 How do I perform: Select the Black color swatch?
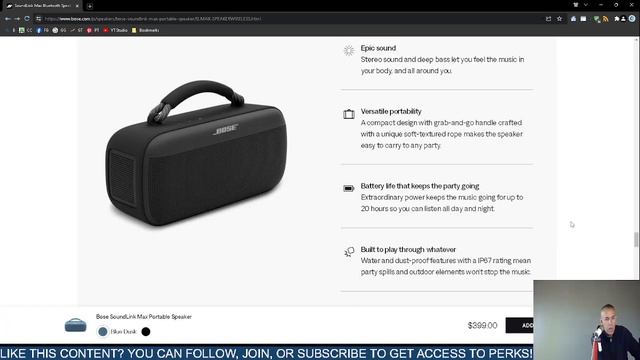click(146, 331)
